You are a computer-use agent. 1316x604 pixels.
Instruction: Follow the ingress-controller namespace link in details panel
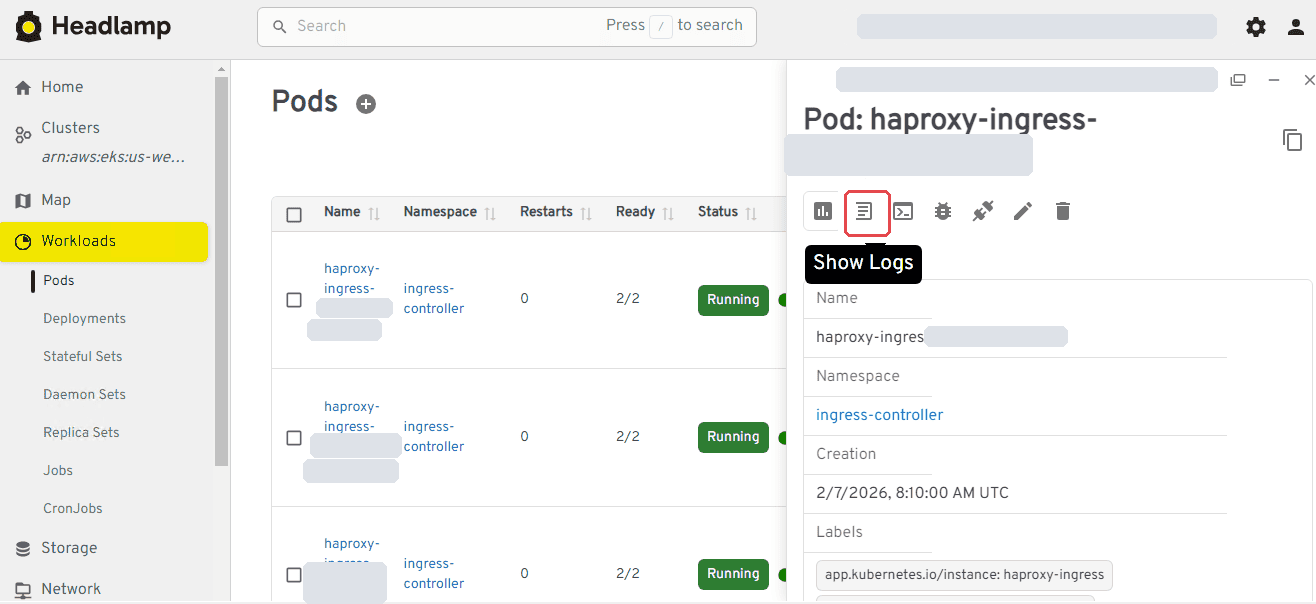point(879,415)
